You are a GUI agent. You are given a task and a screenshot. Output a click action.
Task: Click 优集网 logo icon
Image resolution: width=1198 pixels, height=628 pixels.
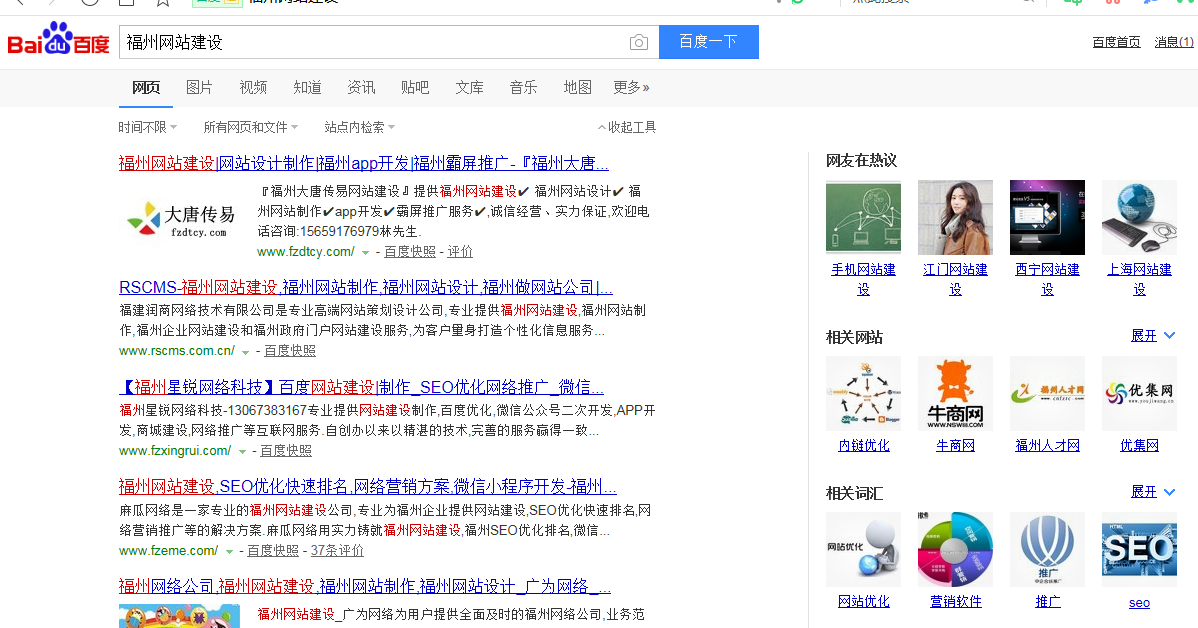1139,393
